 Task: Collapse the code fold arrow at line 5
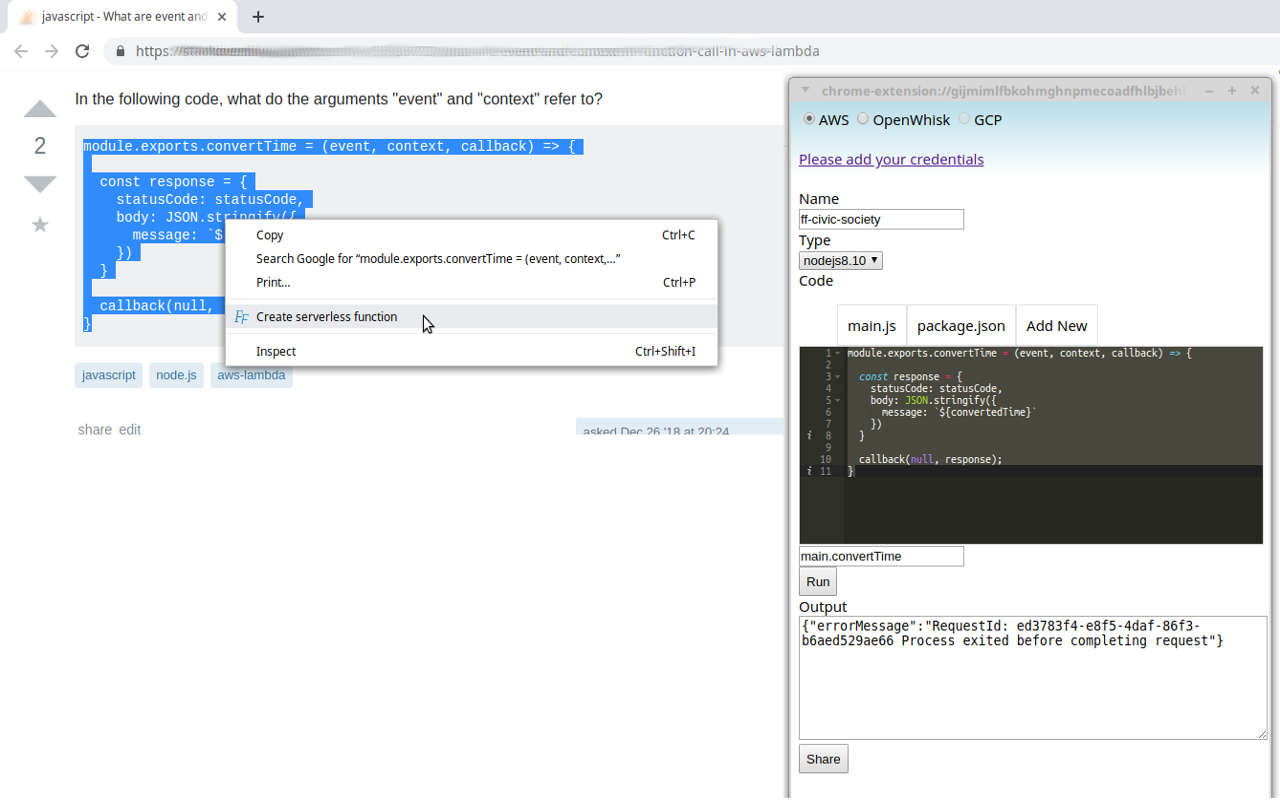tap(838, 400)
